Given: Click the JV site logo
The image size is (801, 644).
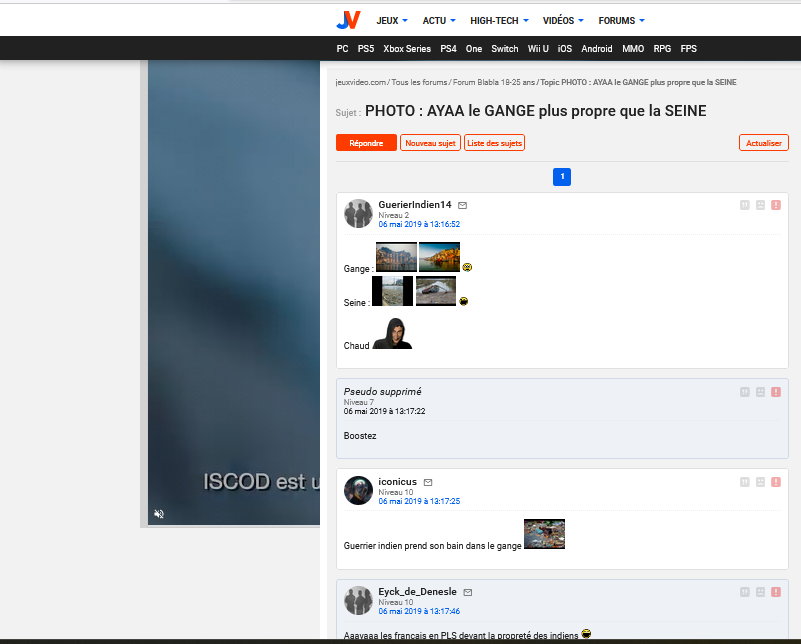Looking at the screenshot, I should (x=347, y=20).
